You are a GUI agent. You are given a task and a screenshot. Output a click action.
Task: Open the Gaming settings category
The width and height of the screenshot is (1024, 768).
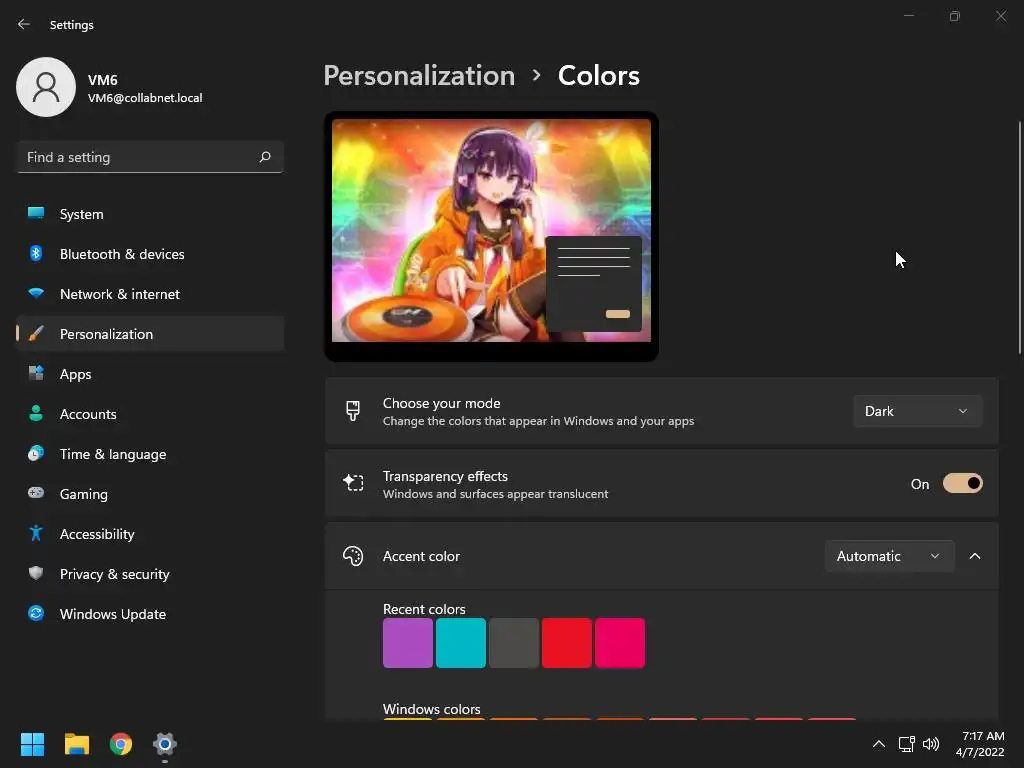coord(150,494)
